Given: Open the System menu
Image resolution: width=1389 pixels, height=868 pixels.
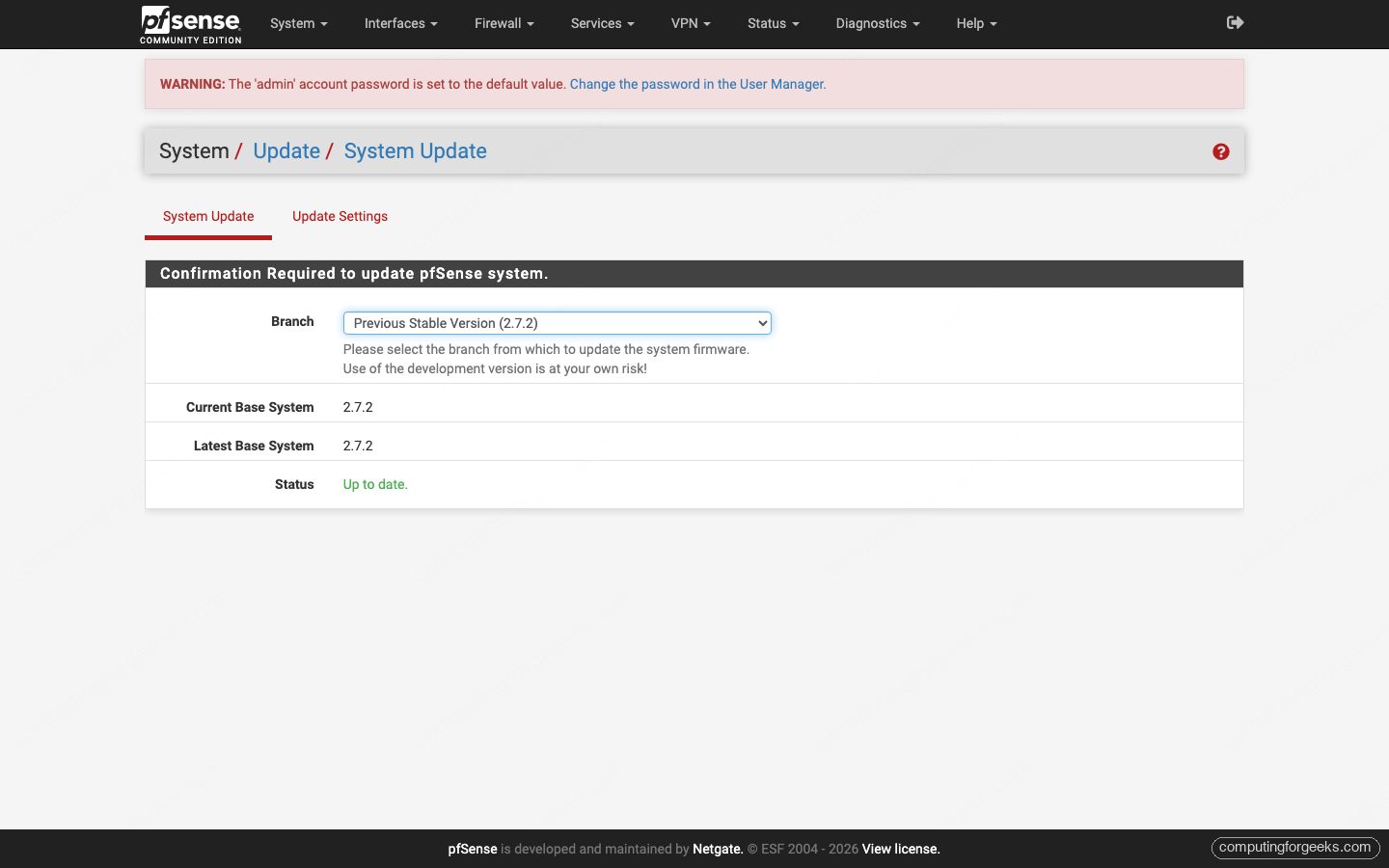Looking at the screenshot, I should click(x=299, y=23).
